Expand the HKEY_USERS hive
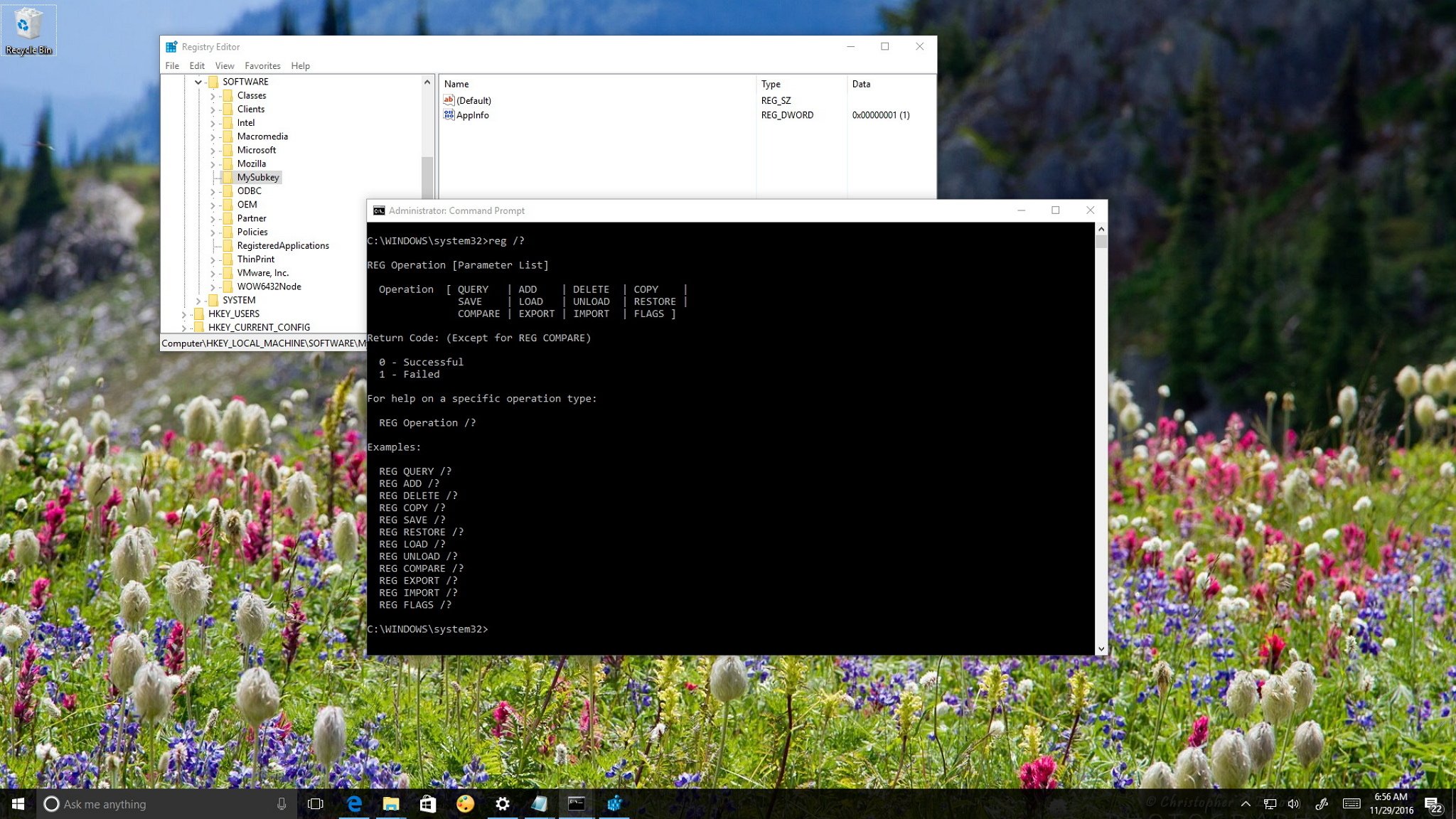Image resolution: width=1456 pixels, height=819 pixels. [184, 314]
